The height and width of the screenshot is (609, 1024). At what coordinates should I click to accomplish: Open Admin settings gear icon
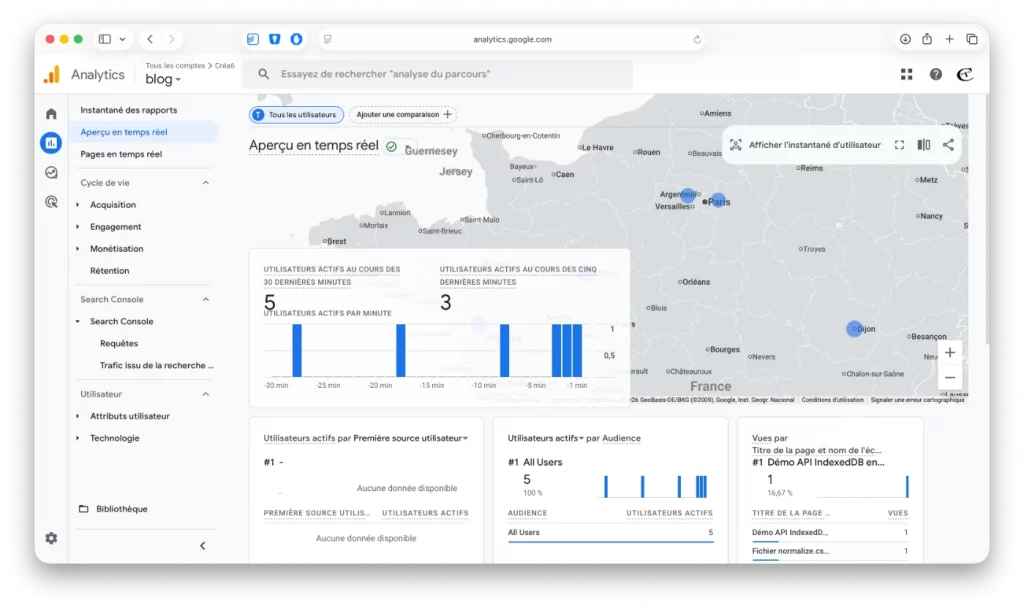[x=51, y=538]
